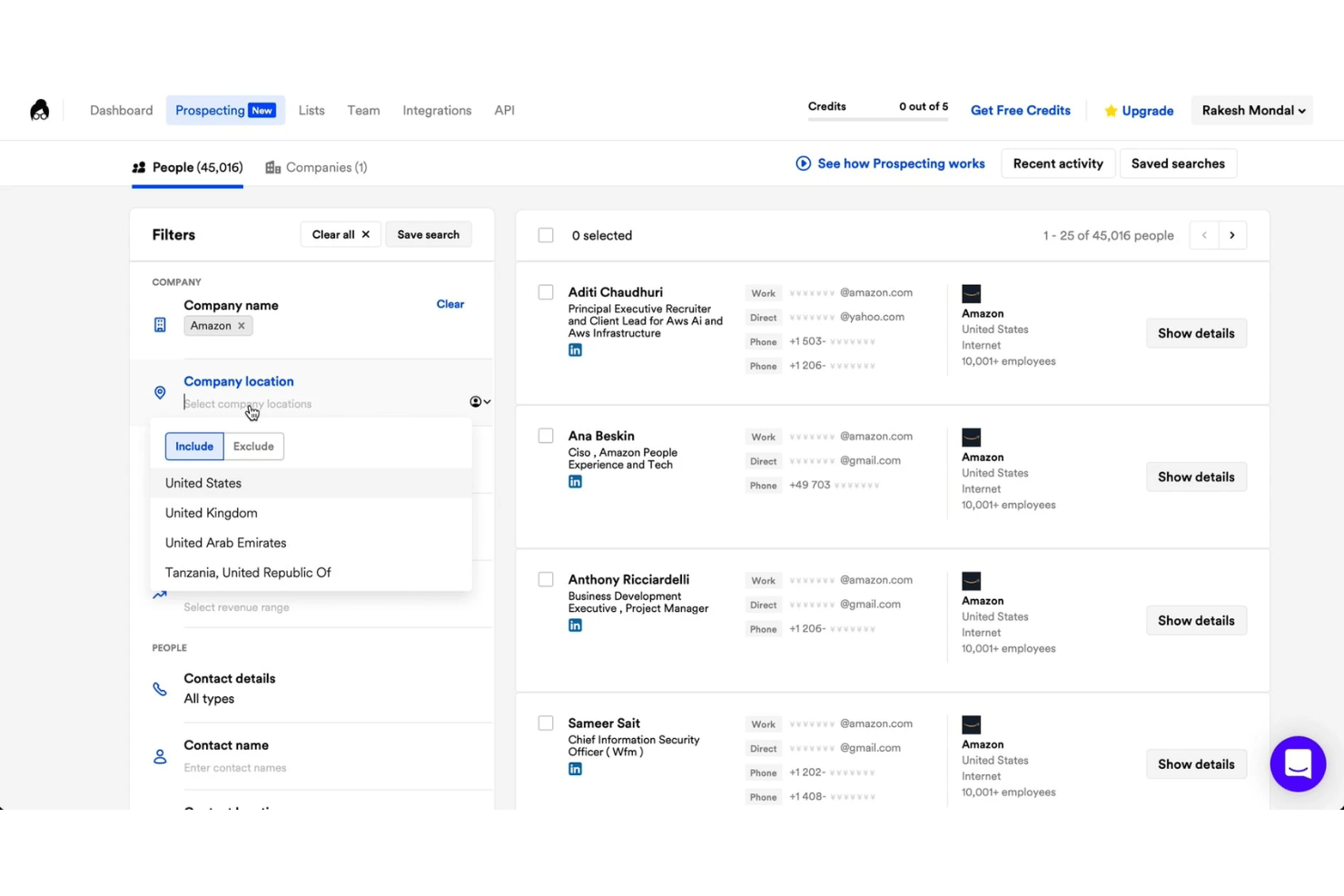This screenshot has height=896, width=1344.
Task: Remove the Amazon company tag
Action: (x=242, y=326)
